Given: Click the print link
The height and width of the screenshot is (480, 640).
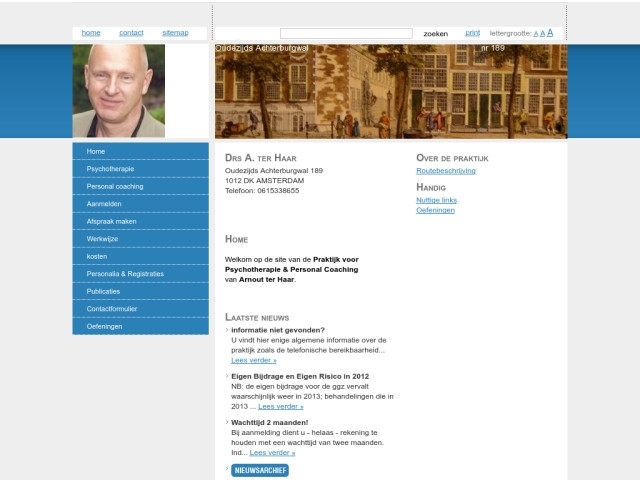Looking at the screenshot, I should point(472,33).
